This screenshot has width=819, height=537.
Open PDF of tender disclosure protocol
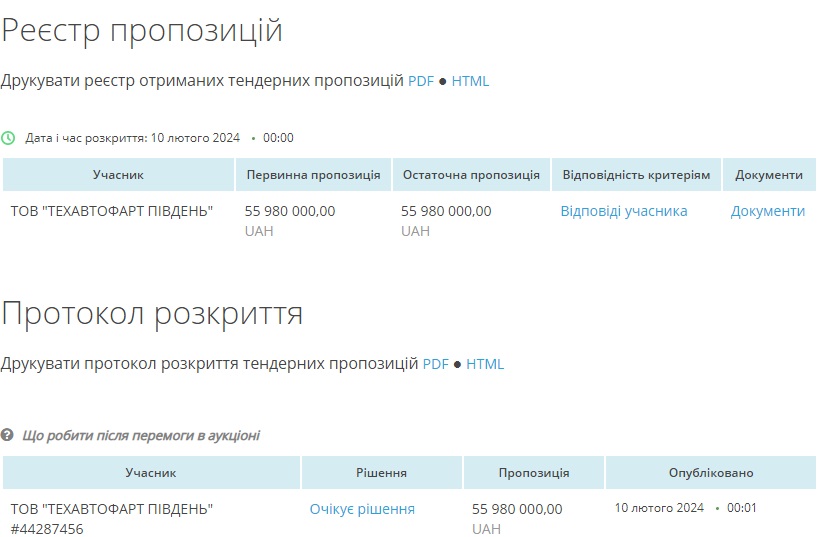(436, 364)
